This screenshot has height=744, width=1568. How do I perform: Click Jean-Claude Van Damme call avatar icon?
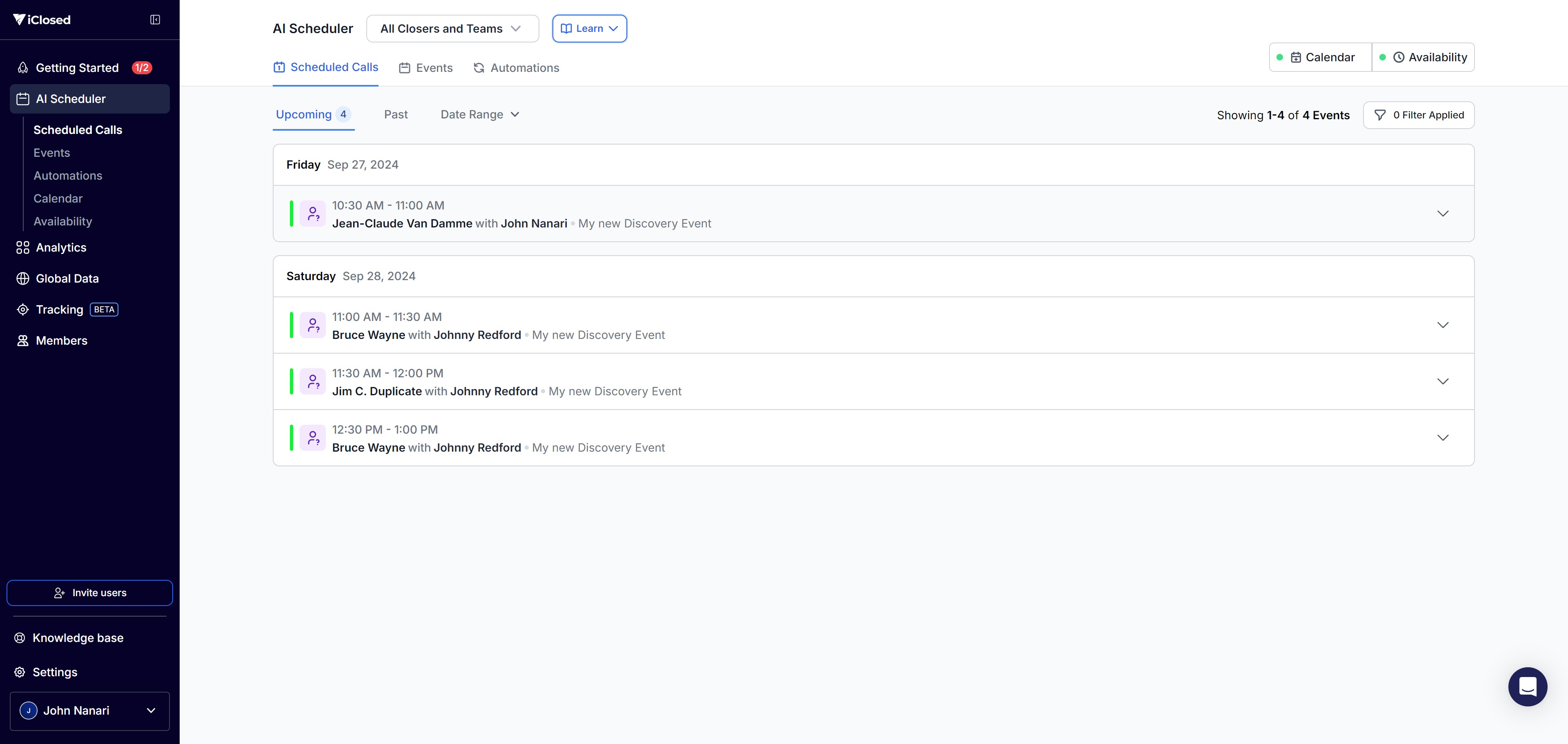tap(313, 214)
